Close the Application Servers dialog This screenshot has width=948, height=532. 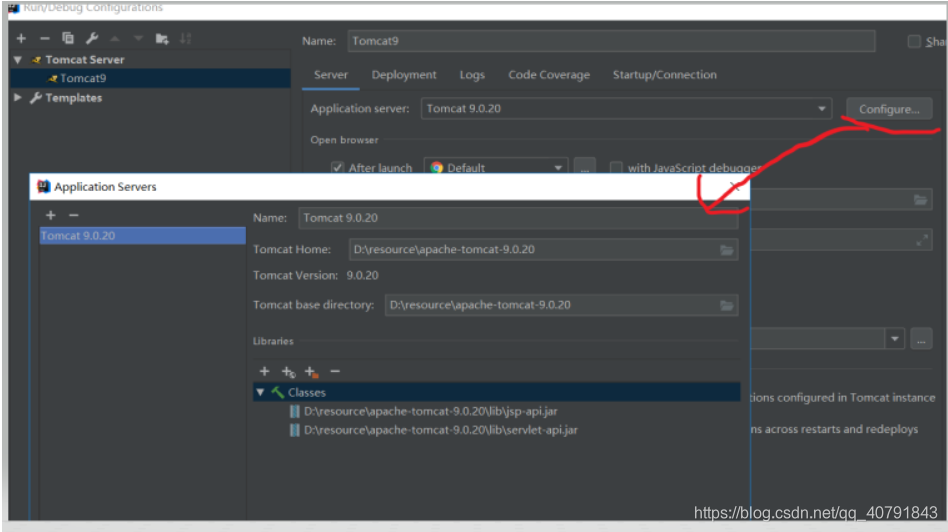[735, 187]
